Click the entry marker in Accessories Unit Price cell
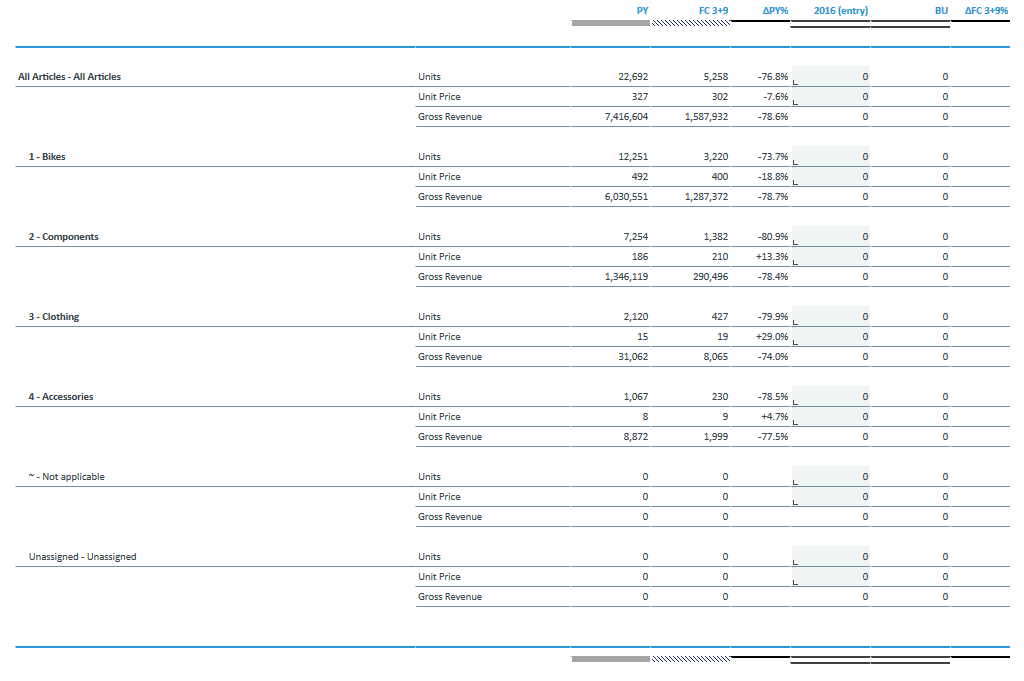 [x=795, y=420]
